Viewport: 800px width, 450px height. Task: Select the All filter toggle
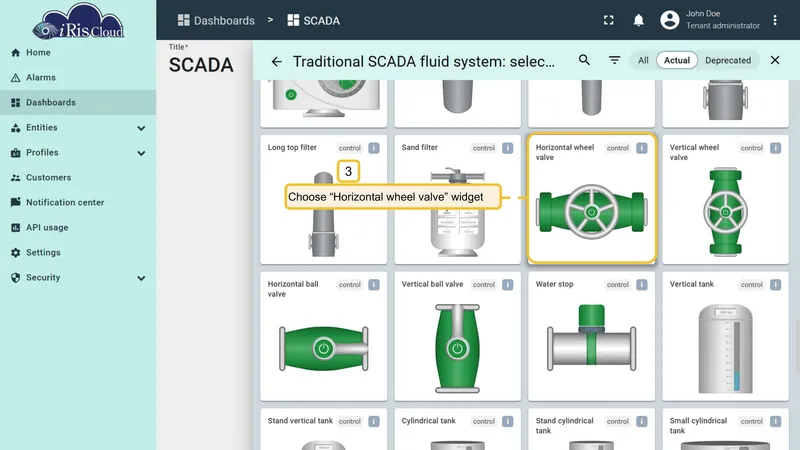643,60
